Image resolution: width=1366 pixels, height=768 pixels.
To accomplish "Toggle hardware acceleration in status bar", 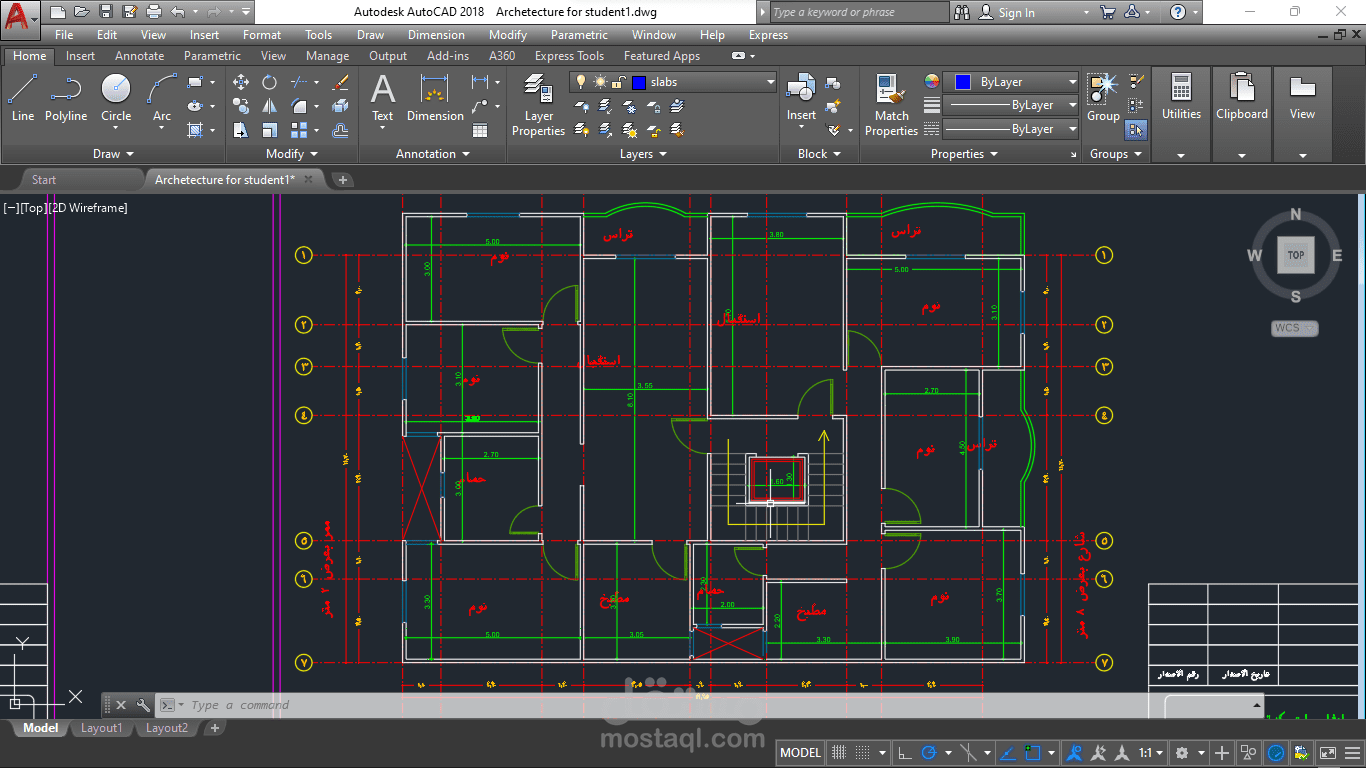I will tap(1276, 753).
